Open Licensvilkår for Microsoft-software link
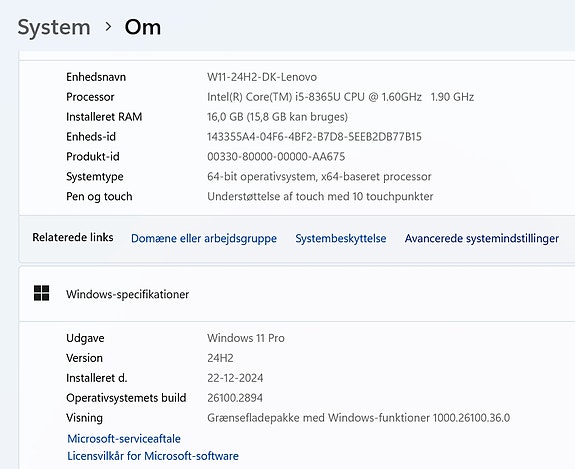The height and width of the screenshot is (469, 575). click(153, 456)
